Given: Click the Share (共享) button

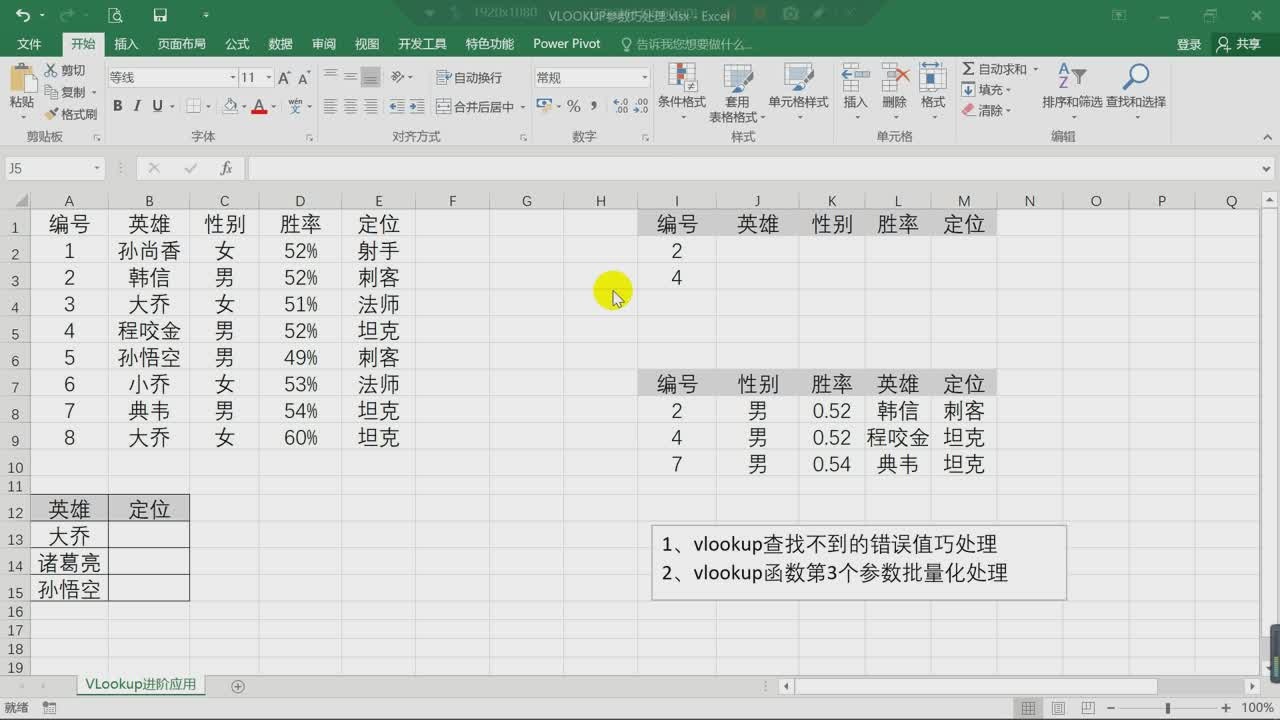Looking at the screenshot, I should pyautogui.click(x=1238, y=44).
